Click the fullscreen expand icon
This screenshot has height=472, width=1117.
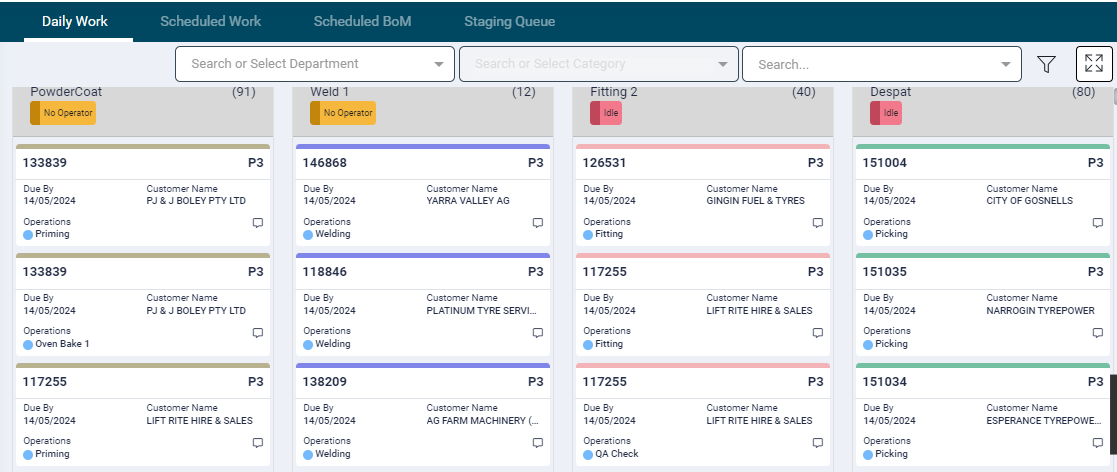(1094, 64)
